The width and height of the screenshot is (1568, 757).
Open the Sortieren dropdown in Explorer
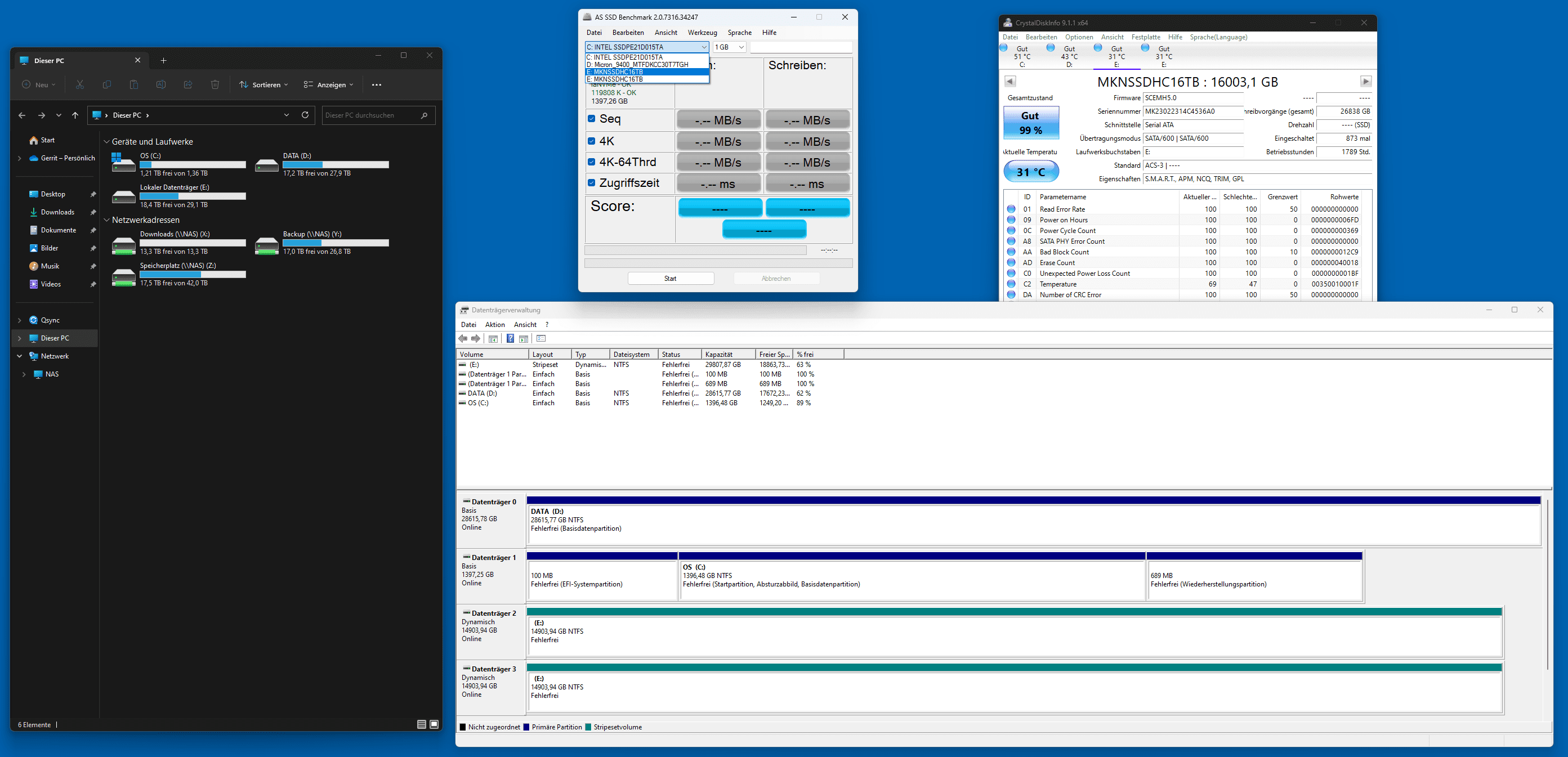263,84
